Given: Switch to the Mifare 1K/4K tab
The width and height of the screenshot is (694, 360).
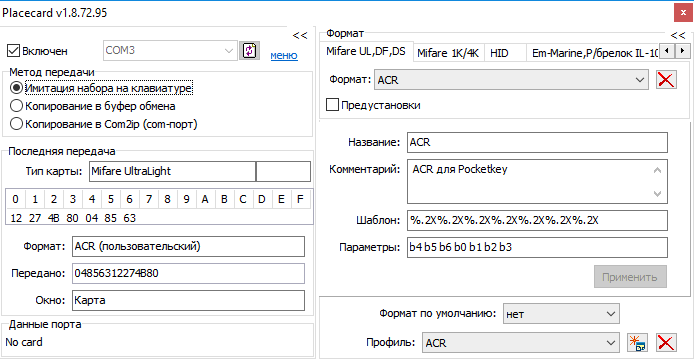Looking at the screenshot, I should pos(448,53).
